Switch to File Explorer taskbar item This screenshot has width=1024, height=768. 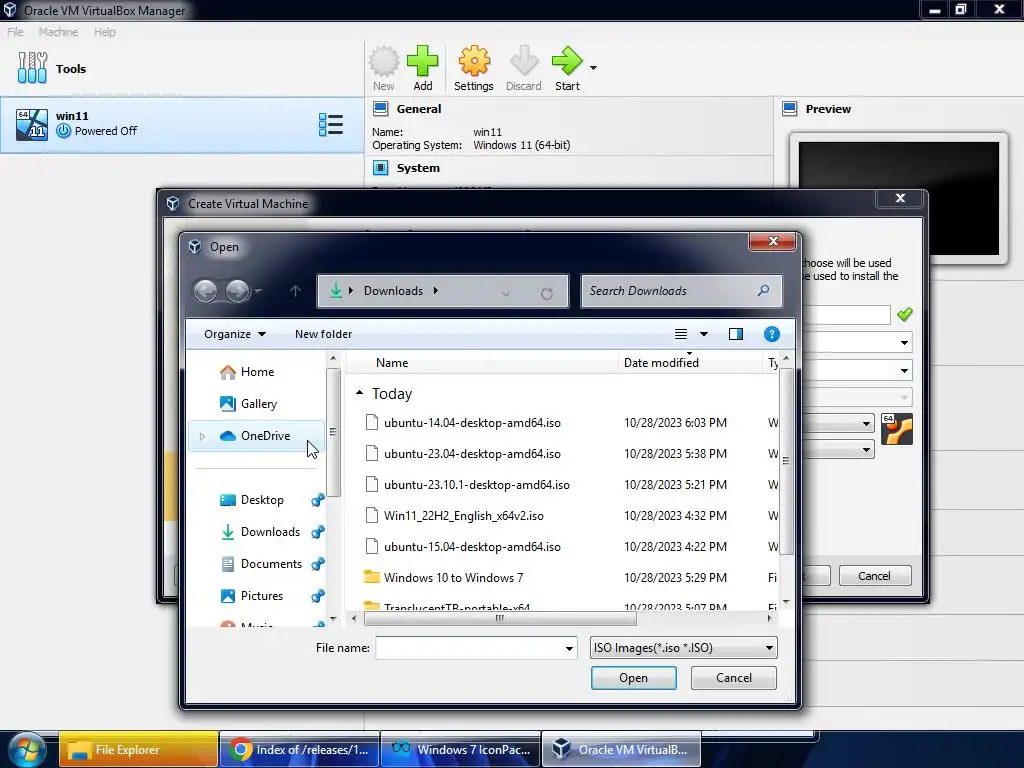pyautogui.click(x=138, y=750)
